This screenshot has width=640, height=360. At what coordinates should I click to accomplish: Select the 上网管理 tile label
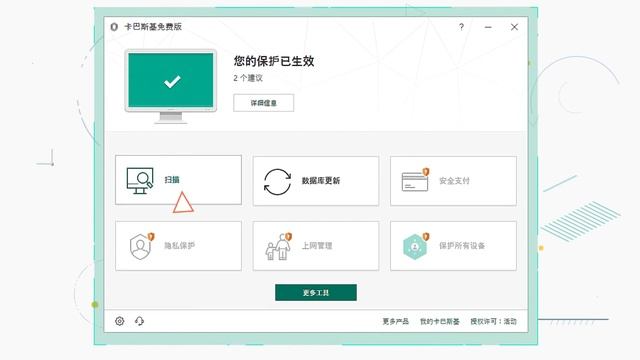pos(317,246)
